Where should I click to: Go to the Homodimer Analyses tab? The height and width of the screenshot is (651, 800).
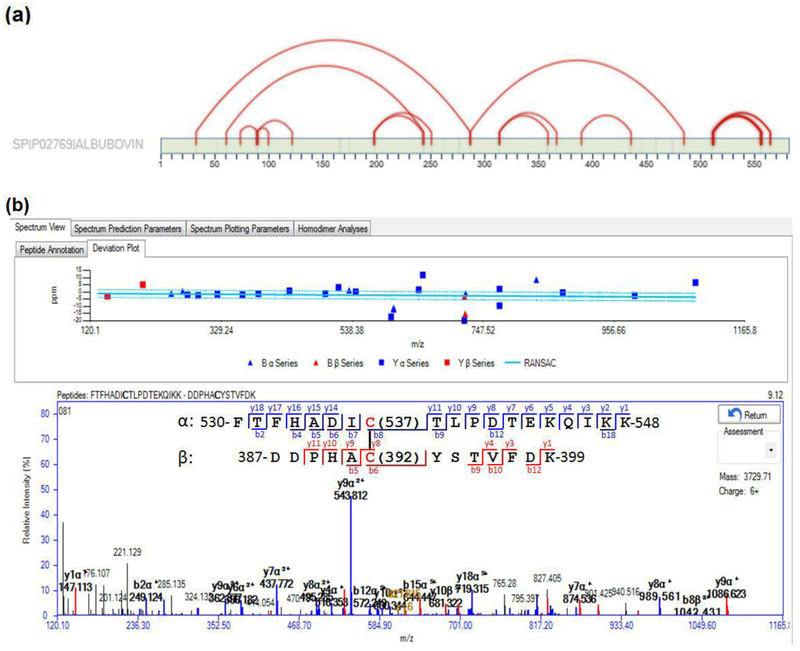(x=332, y=228)
